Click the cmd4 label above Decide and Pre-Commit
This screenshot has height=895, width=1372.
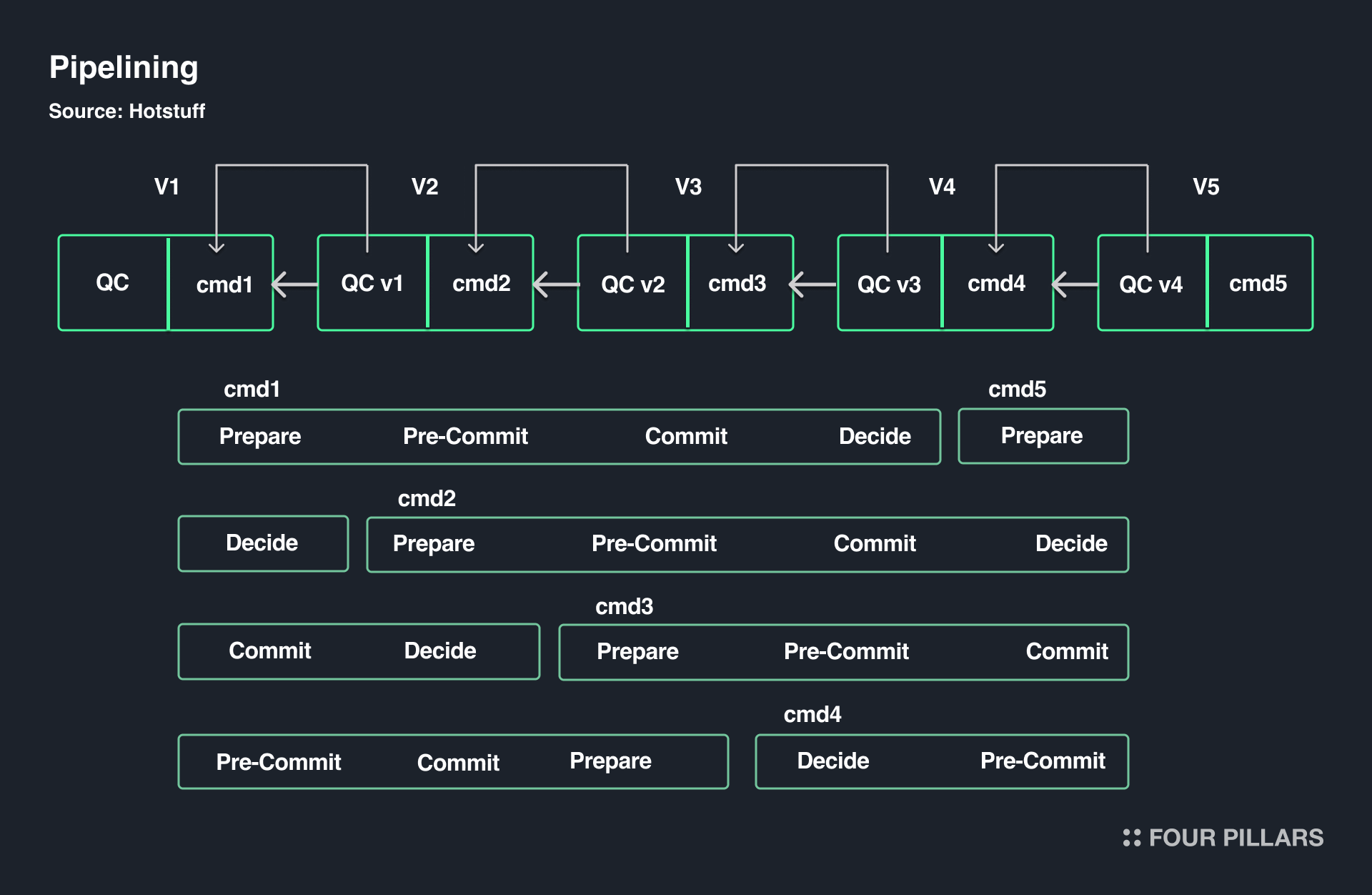812,715
